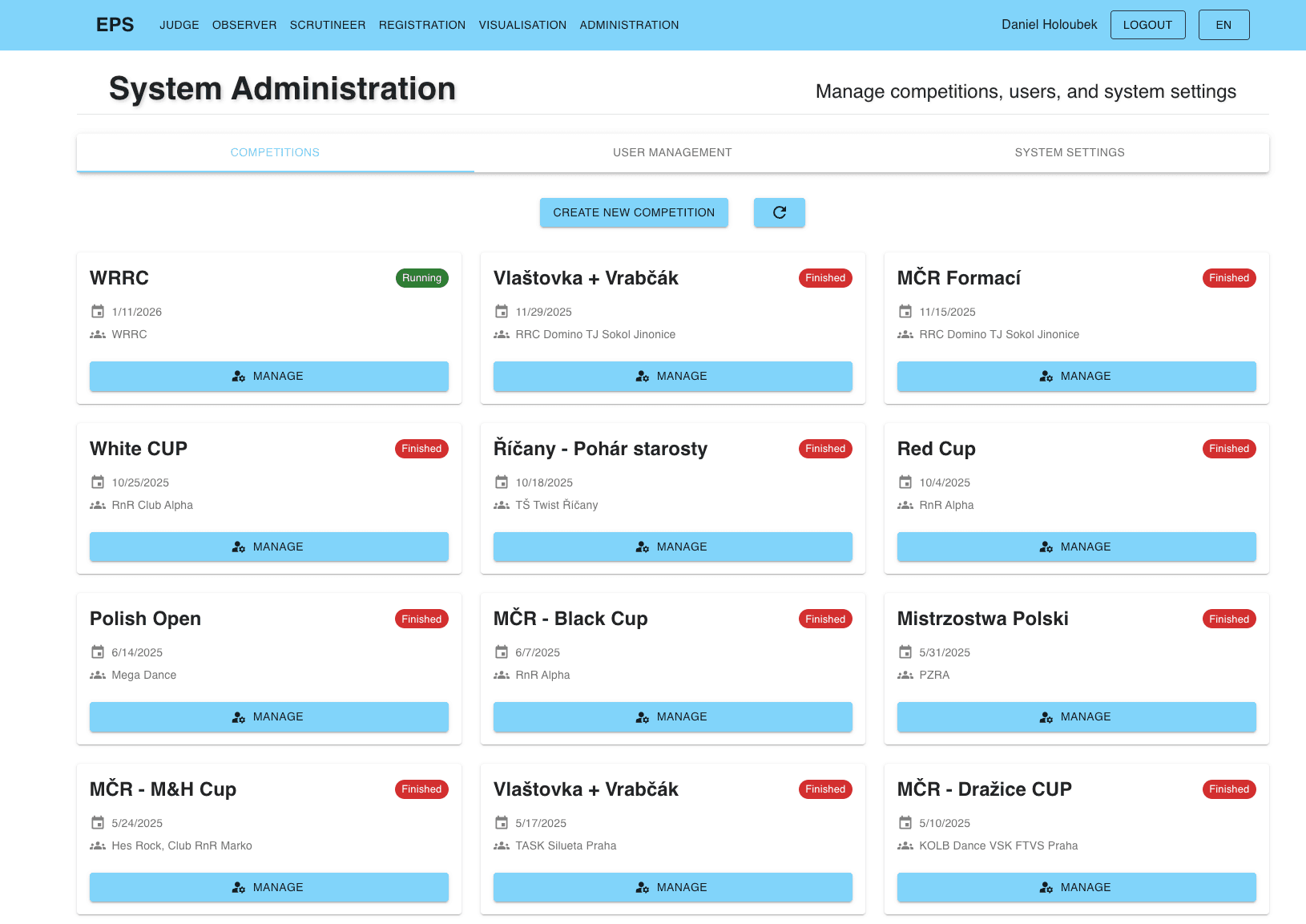
Task: Click the group icon beside RnR Club Alpha
Action: pos(98,505)
